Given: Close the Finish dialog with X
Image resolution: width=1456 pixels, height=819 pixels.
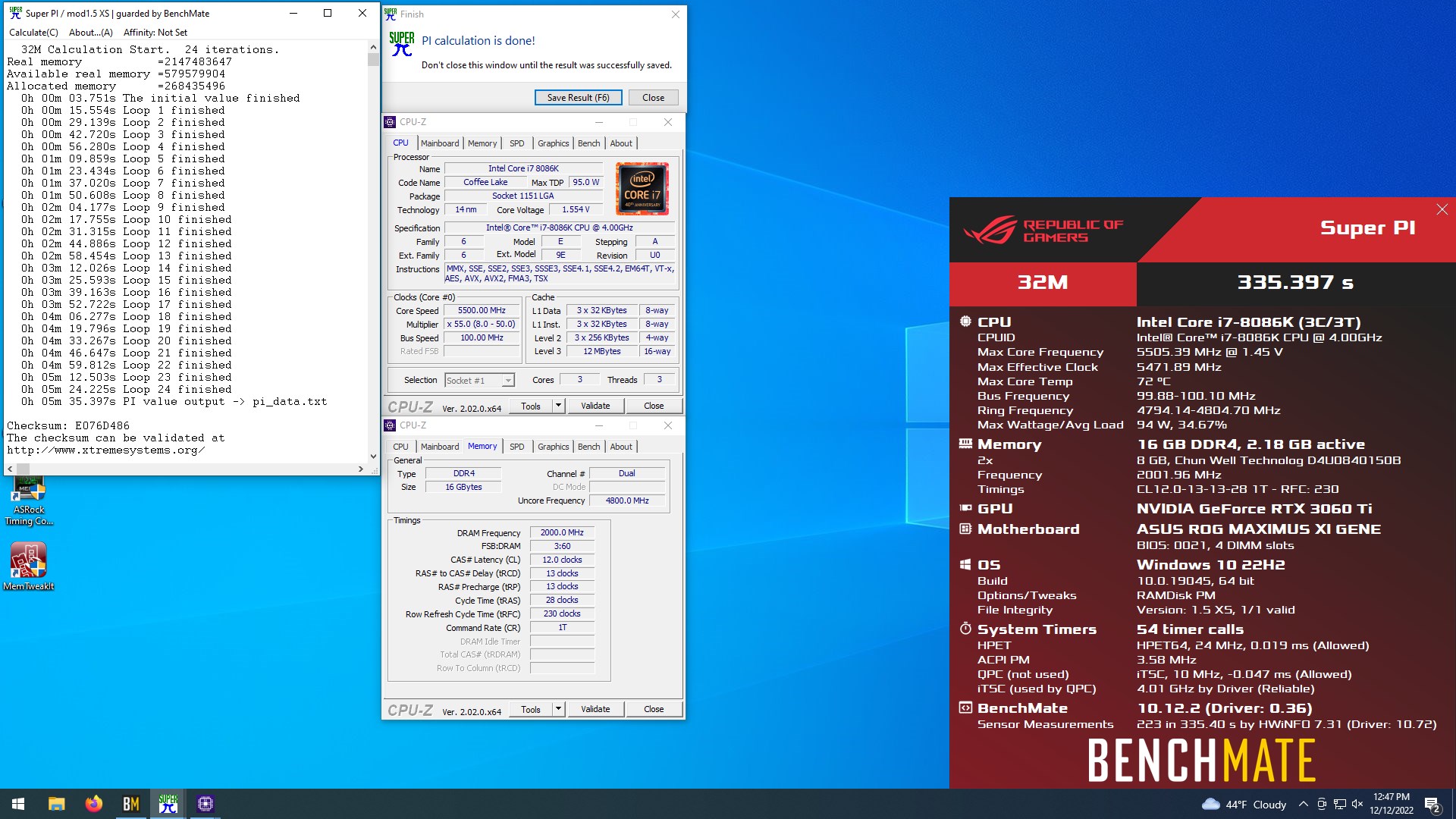Looking at the screenshot, I should 675,14.
